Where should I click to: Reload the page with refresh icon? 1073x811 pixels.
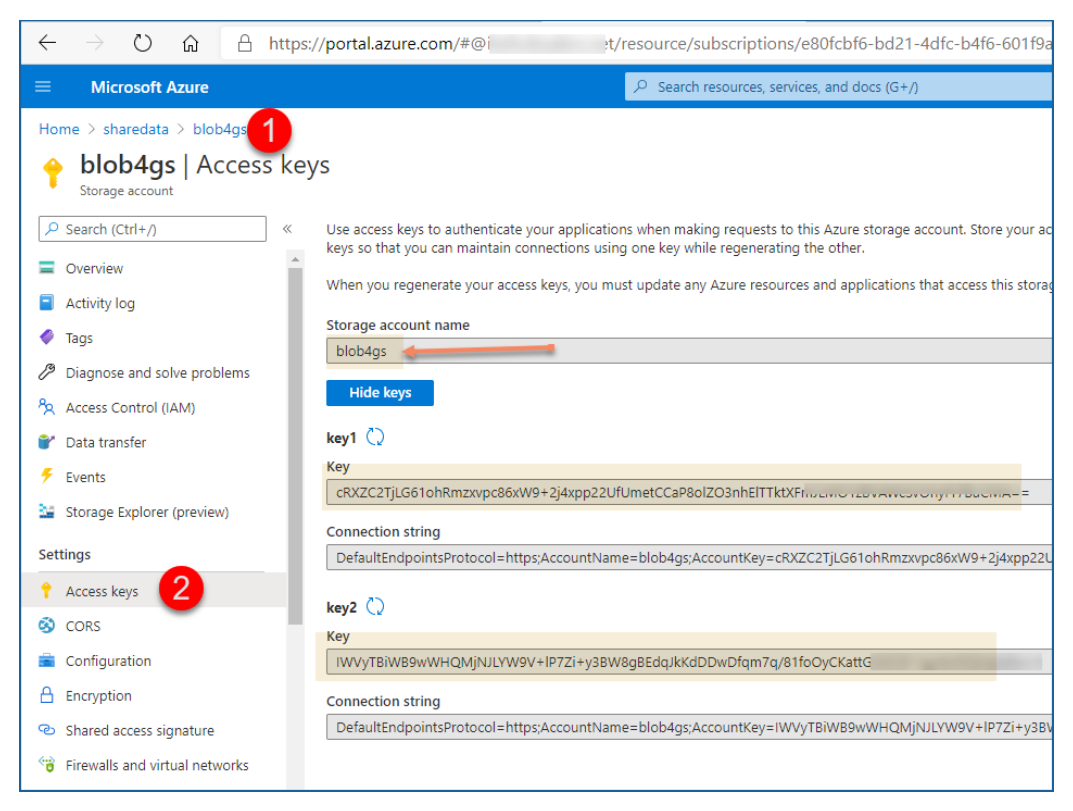tap(142, 43)
